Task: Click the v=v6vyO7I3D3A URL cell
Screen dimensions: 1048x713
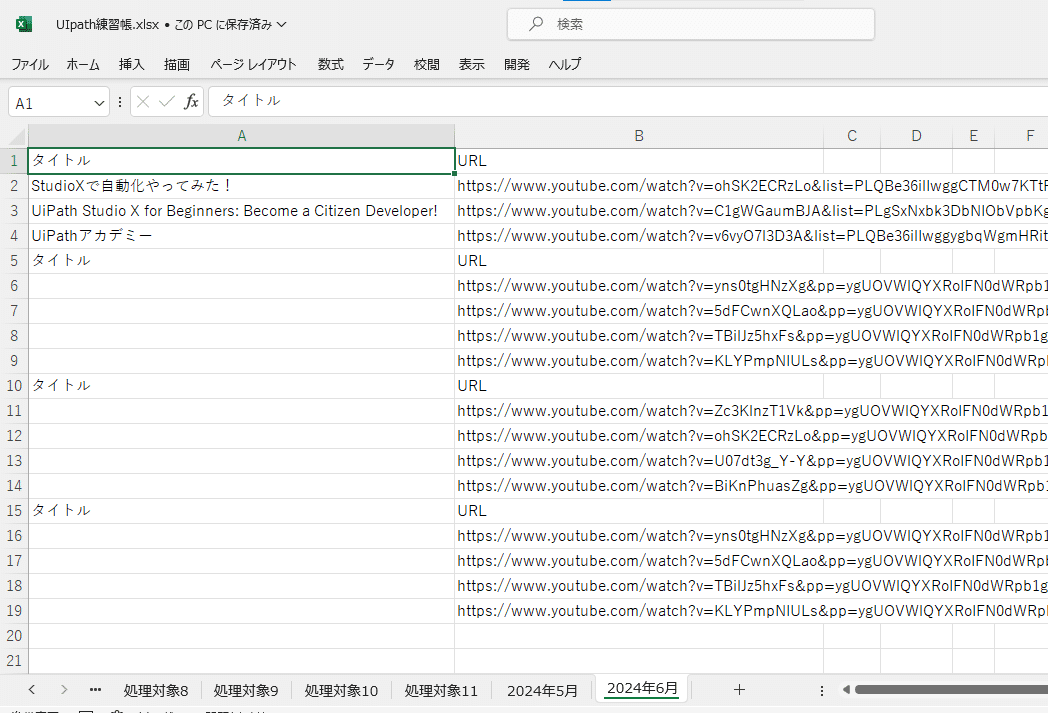Action: click(x=751, y=236)
